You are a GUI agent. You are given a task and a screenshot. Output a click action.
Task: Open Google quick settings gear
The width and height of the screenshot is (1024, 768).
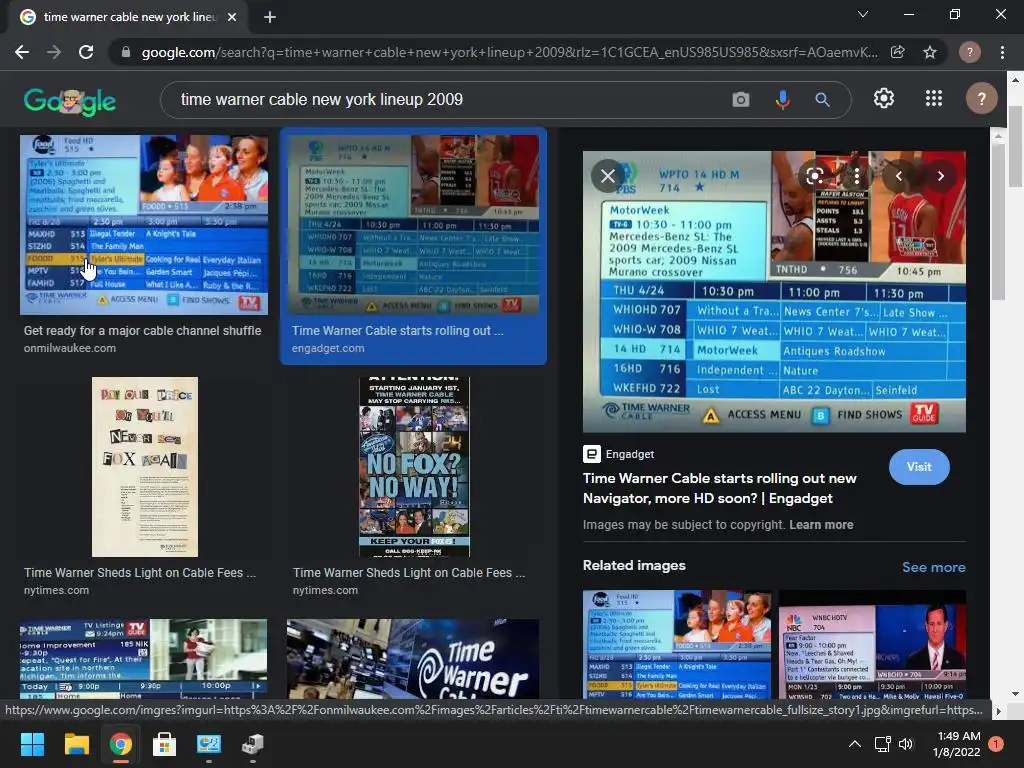coord(884,99)
